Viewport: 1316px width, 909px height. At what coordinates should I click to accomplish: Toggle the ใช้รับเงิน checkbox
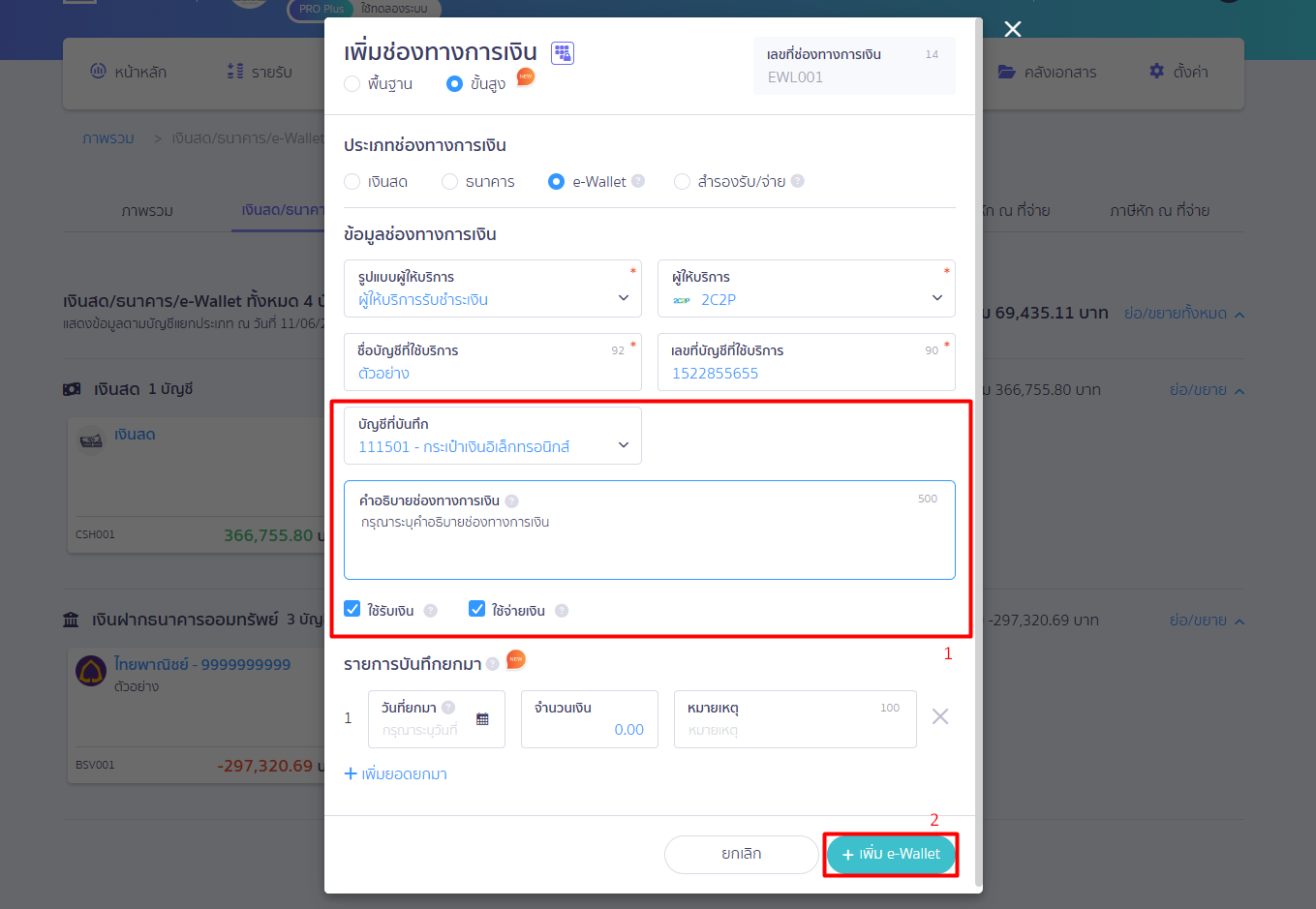coord(352,609)
